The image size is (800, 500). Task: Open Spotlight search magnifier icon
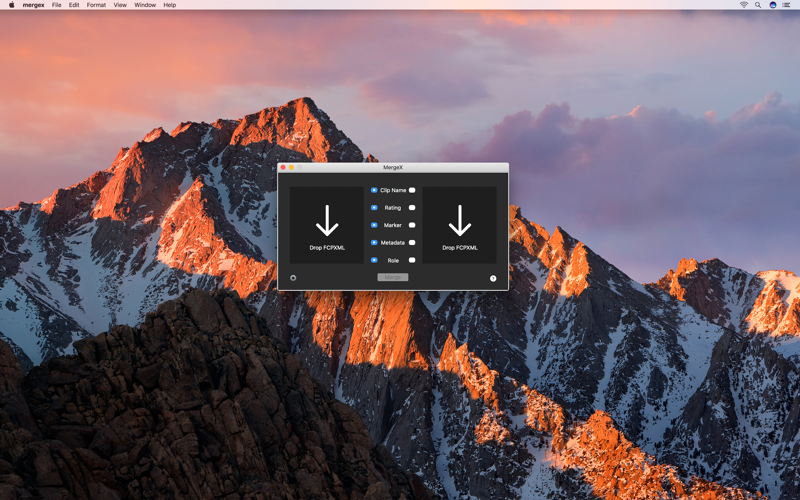[x=758, y=5]
